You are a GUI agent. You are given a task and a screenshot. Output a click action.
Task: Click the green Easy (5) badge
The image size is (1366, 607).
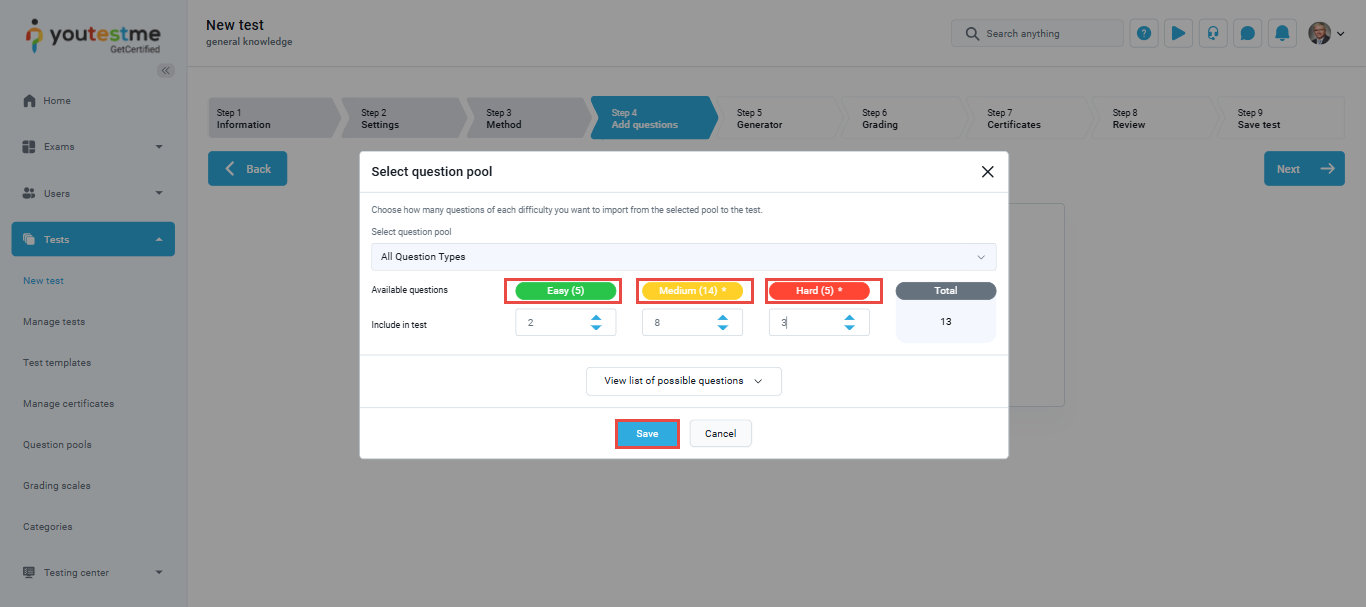[564, 291]
